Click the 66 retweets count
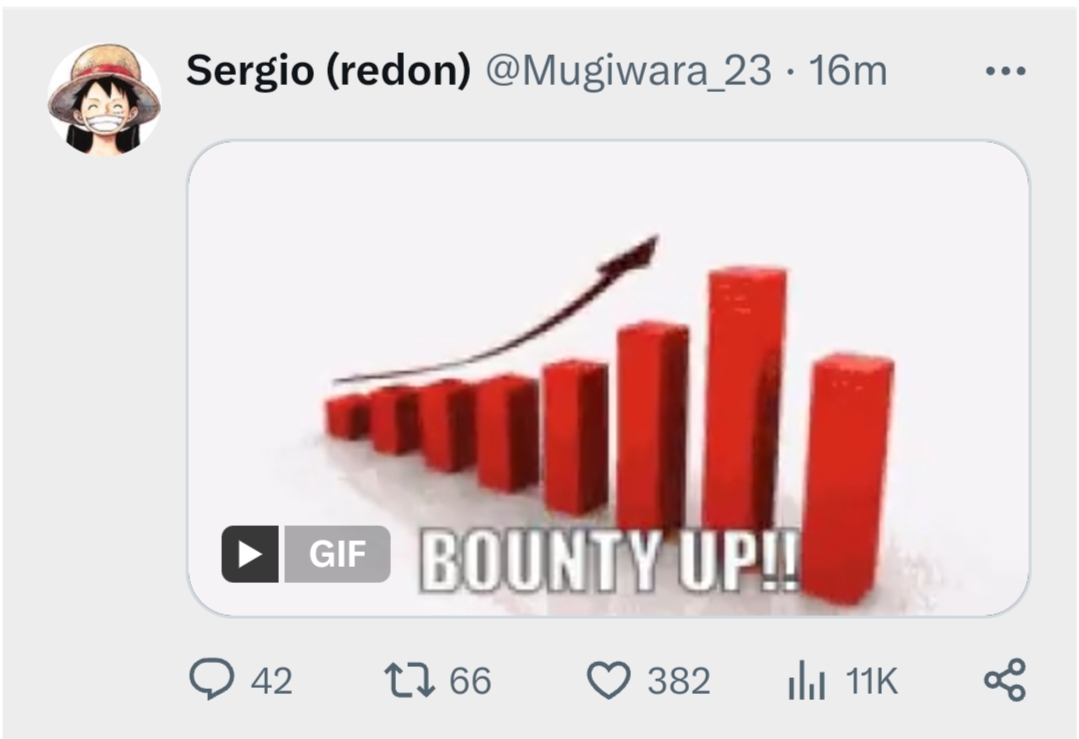Screen dimensions: 1079x739 tap(471, 681)
